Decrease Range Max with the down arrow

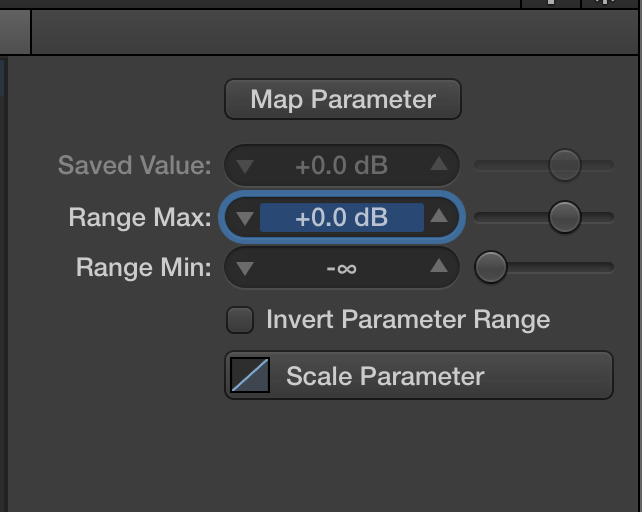click(246, 217)
